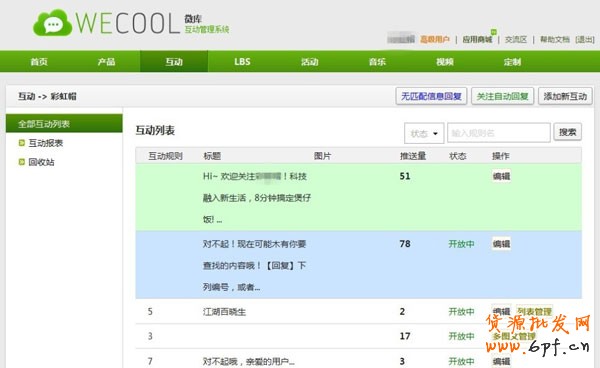Screen dimensions: 600x368
Task: Click 编辑 for the push-count 51 row
Action: coord(501,176)
